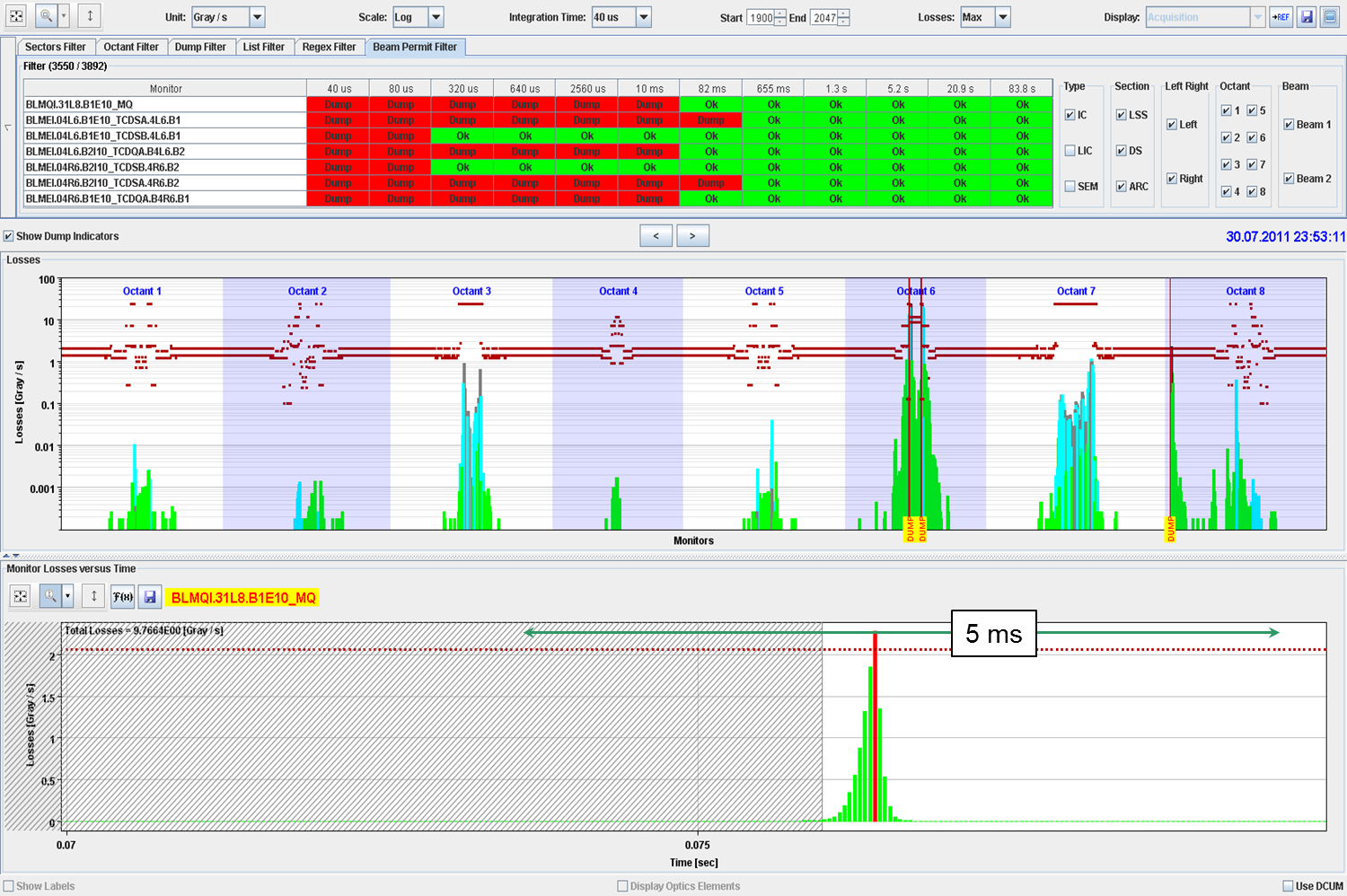Enable the Use DCUM checkbox
Screen dimensions: 1347x896
[x=1288, y=886]
